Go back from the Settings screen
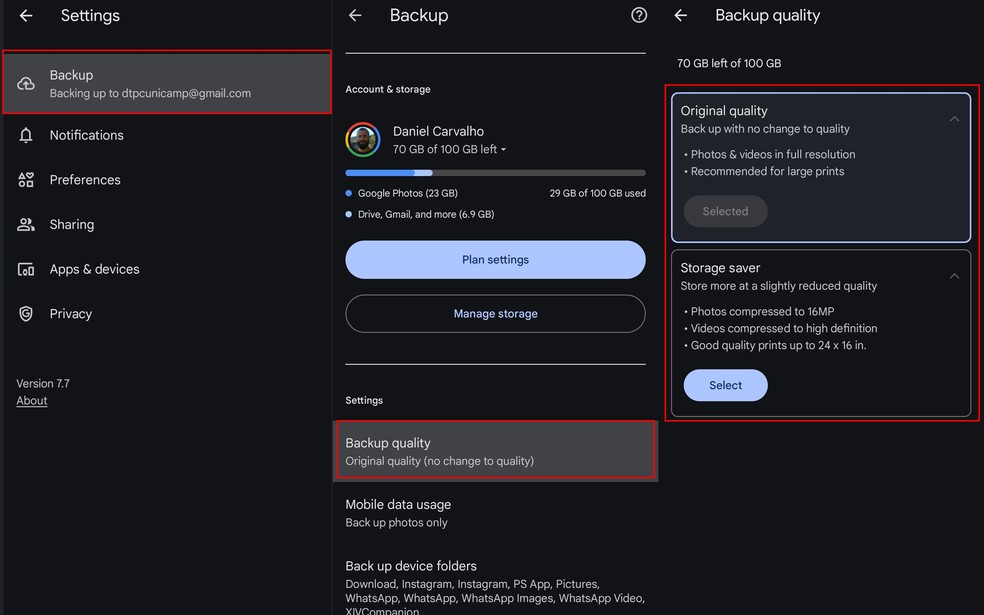The height and width of the screenshot is (615, 984). click(26, 16)
